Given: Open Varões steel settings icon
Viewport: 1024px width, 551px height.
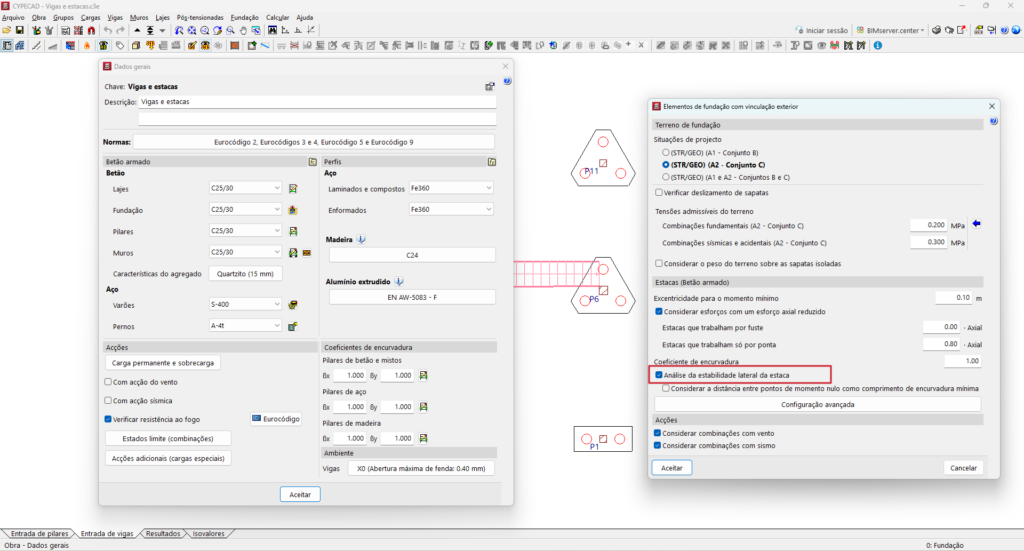Looking at the screenshot, I should 293,305.
